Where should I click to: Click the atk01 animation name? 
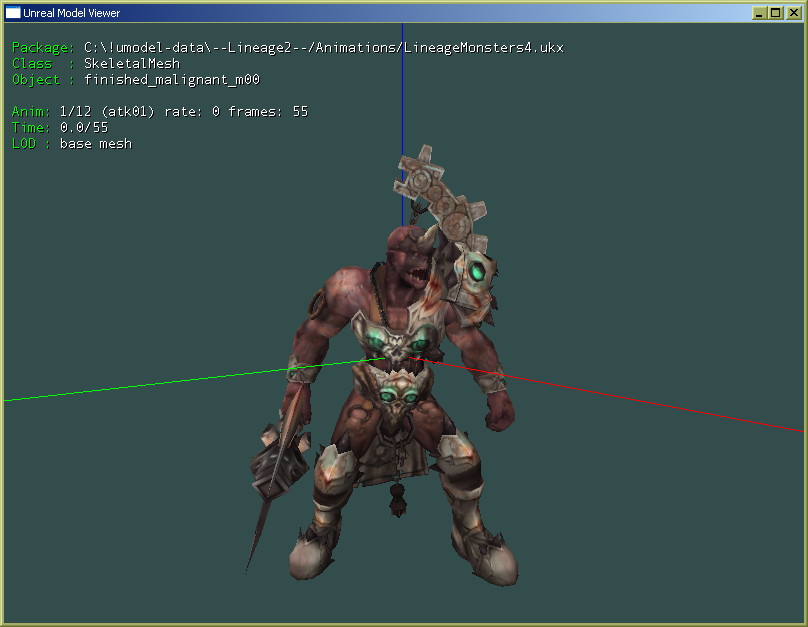(128, 111)
